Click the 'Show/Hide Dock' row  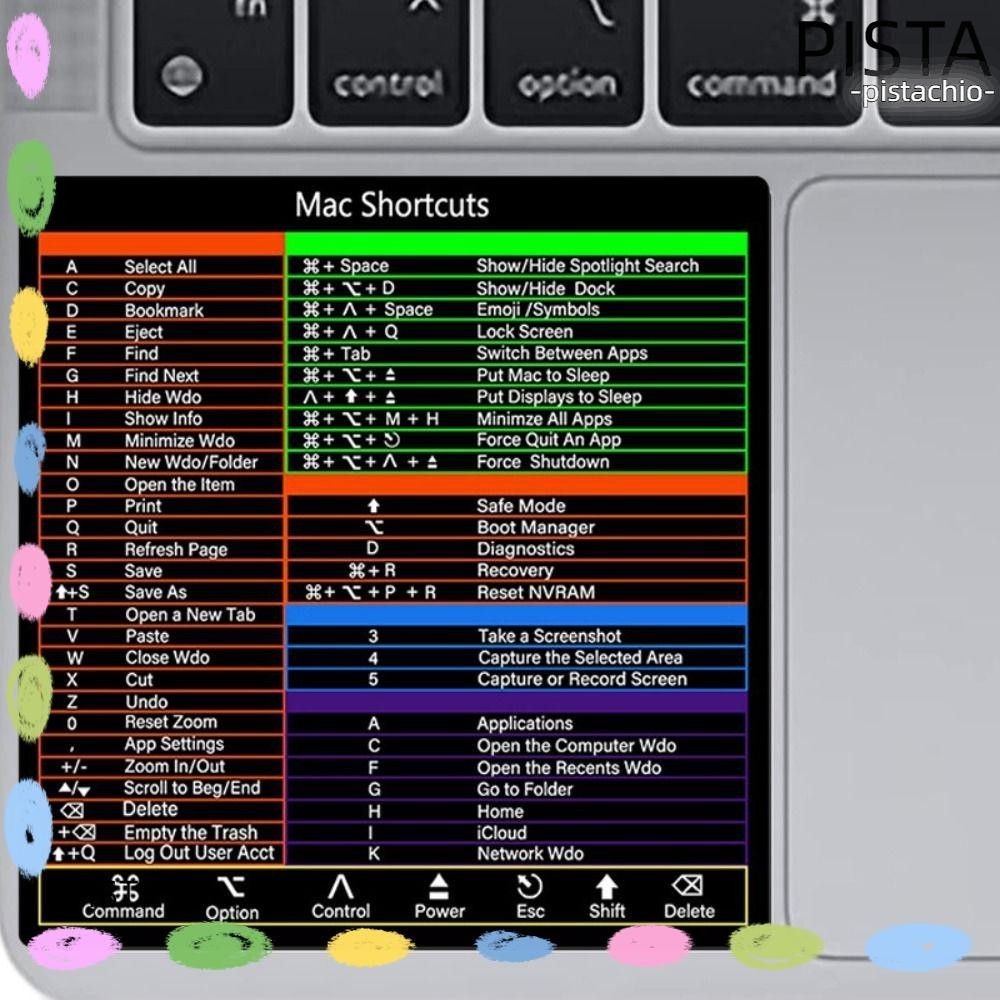click(517, 288)
